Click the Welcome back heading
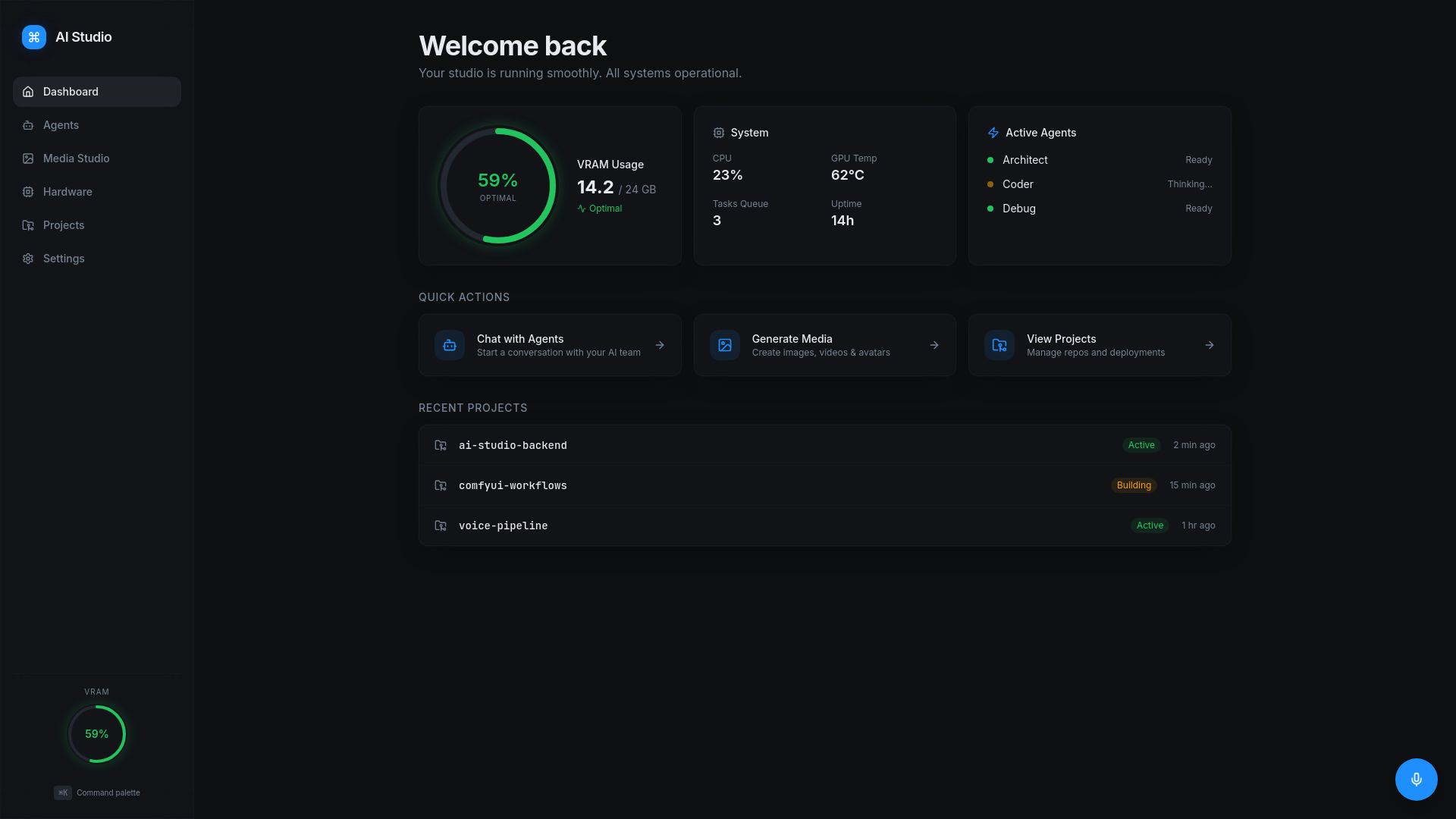The width and height of the screenshot is (1456, 819). pos(513,45)
